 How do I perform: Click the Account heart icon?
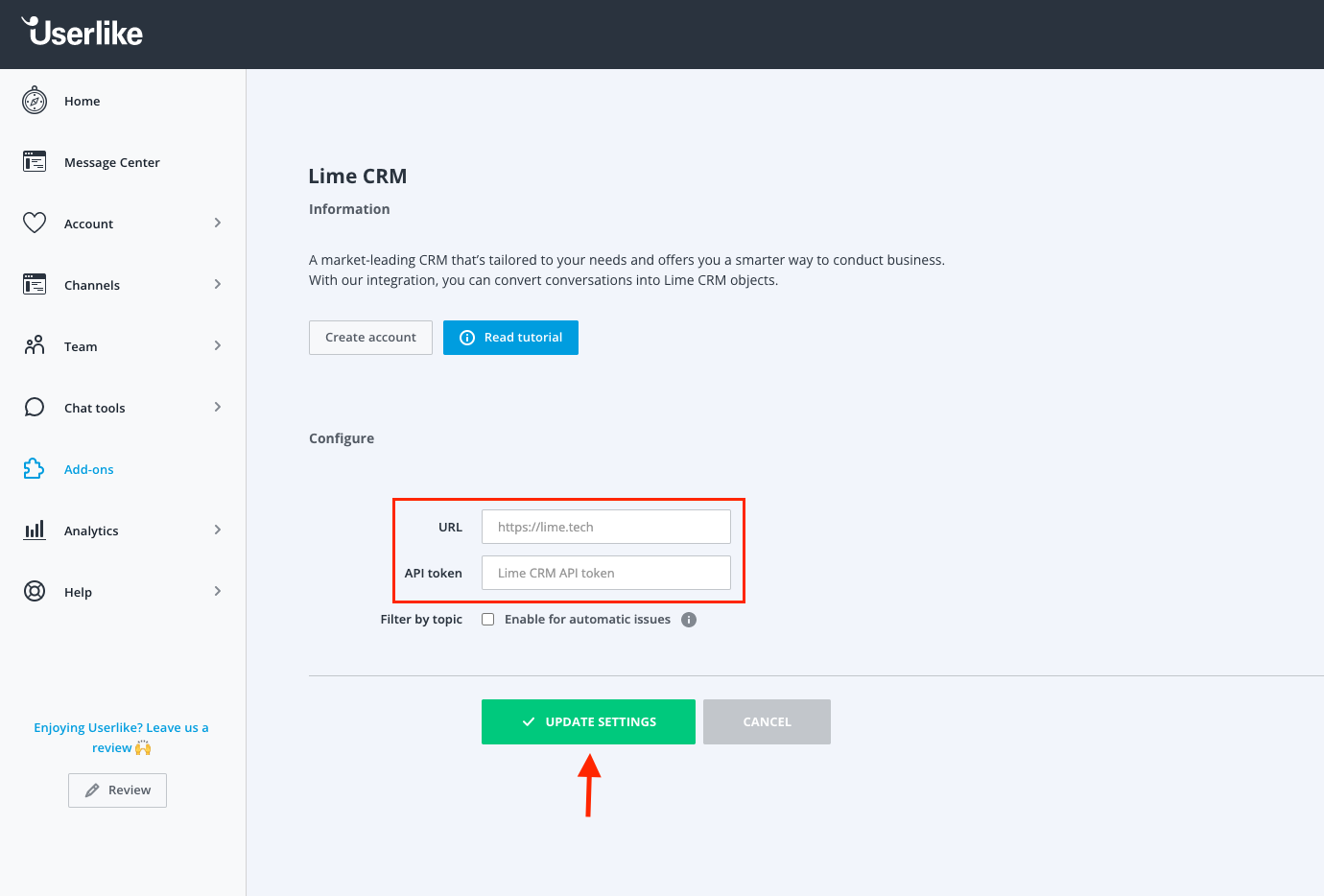pos(35,224)
